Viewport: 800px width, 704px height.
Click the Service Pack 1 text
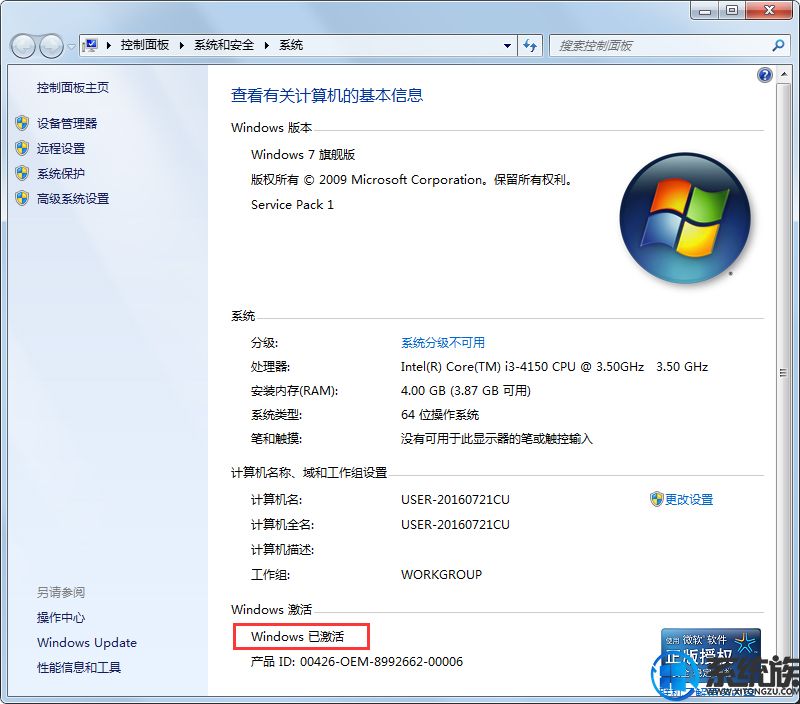point(292,205)
